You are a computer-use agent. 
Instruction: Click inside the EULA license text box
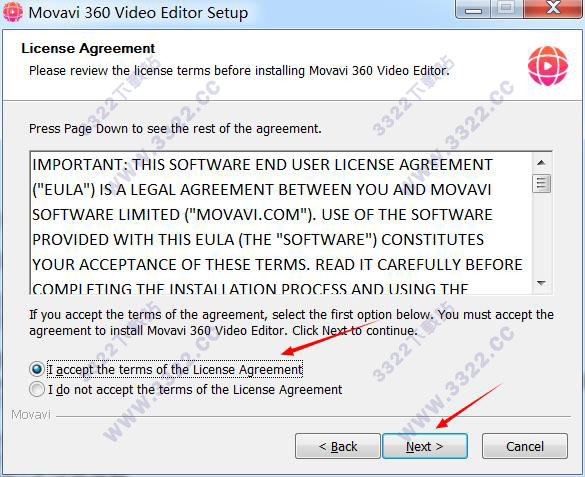tap(281, 223)
